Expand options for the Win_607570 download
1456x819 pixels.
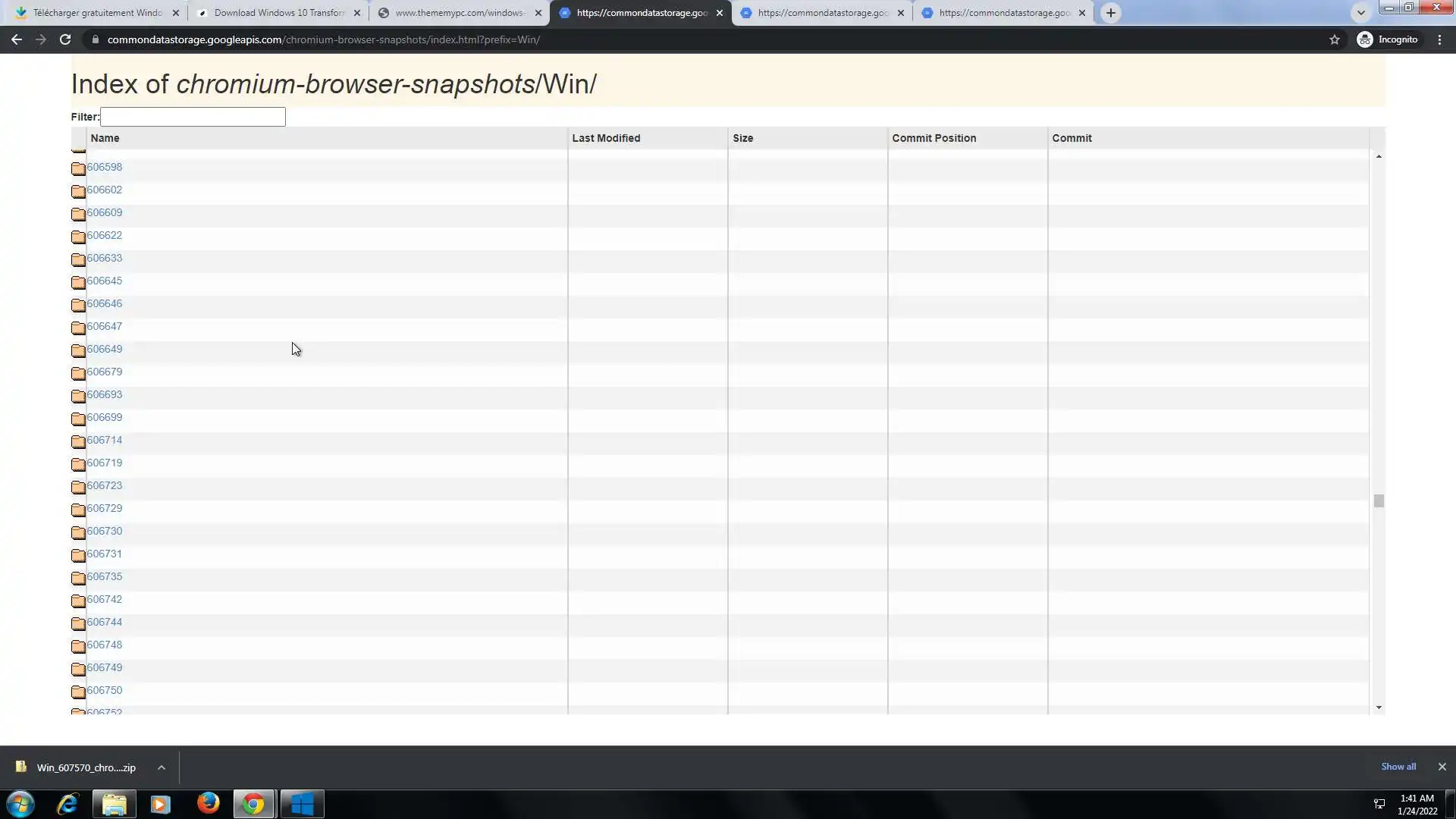click(x=162, y=767)
